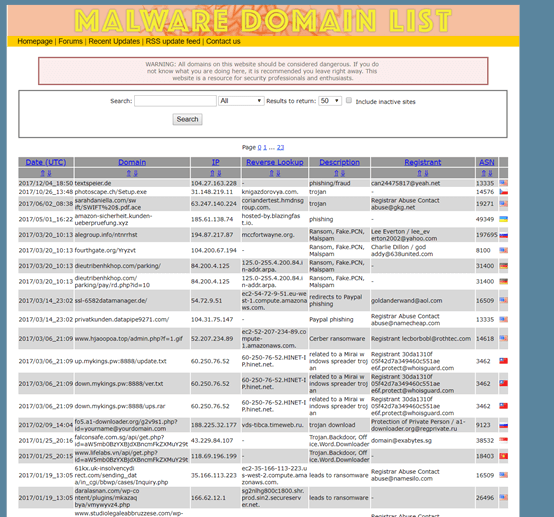Sort Reverse Lookup column ascending with the up arrow
Viewport: 554px width, 517px height.
[x=272, y=173]
